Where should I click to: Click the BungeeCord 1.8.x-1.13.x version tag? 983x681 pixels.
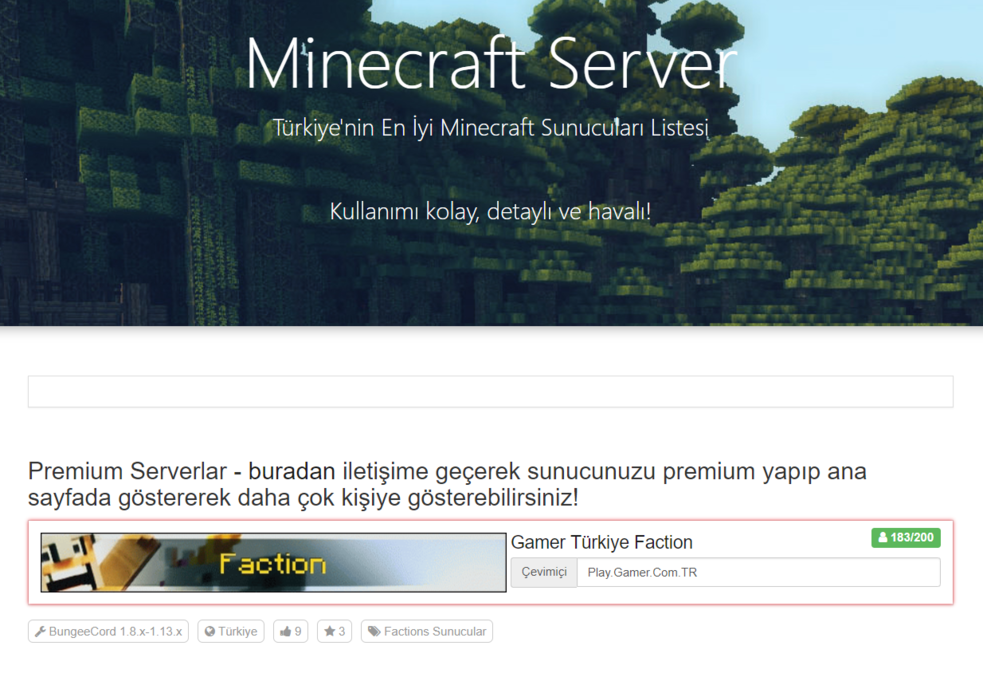point(108,631)
